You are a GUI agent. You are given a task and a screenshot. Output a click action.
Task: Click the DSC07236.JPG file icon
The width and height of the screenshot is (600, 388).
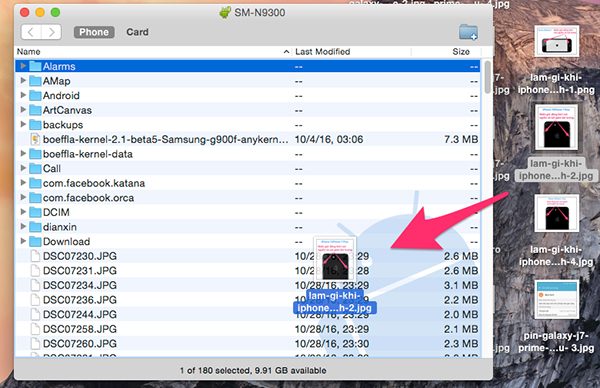point(35,300)
